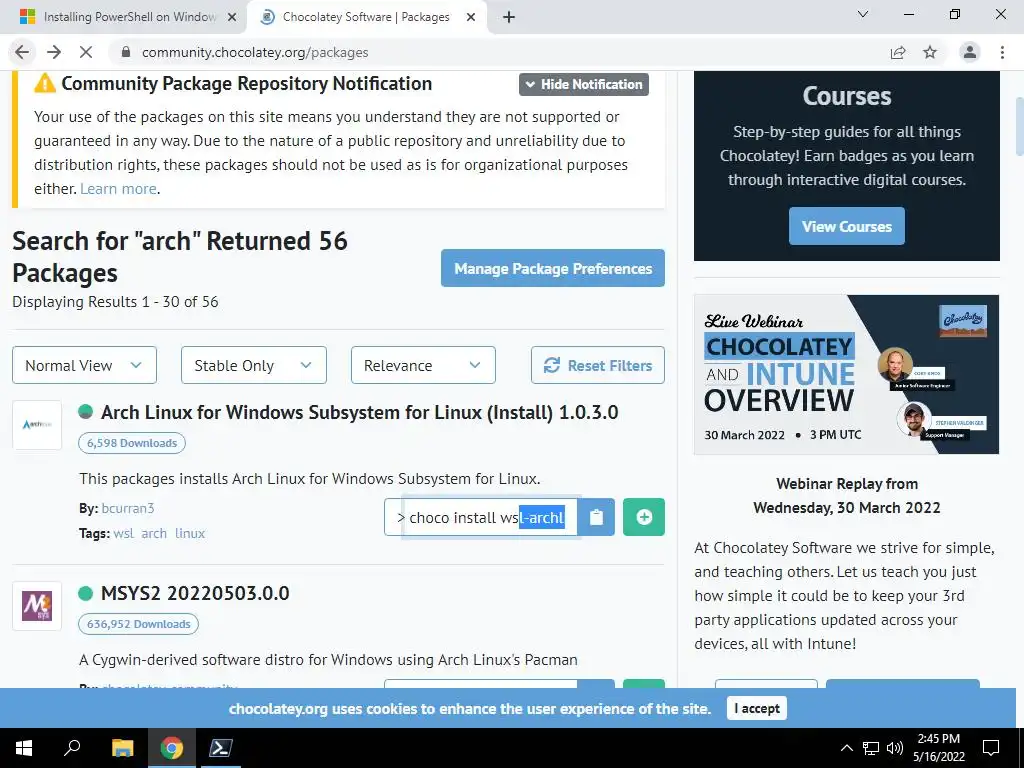Open Windows search from the taskbar
The height and width of the screenshot is (768, 1024).
click(x=72, y=748)
